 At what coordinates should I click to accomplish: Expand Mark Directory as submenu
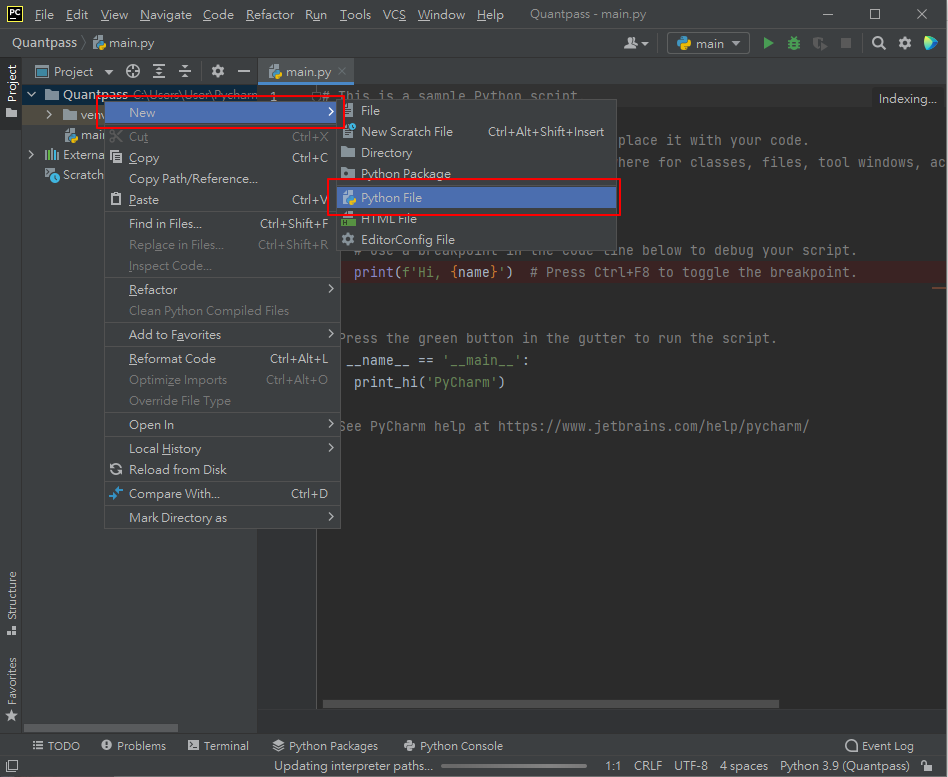click(x=222, y=518)
